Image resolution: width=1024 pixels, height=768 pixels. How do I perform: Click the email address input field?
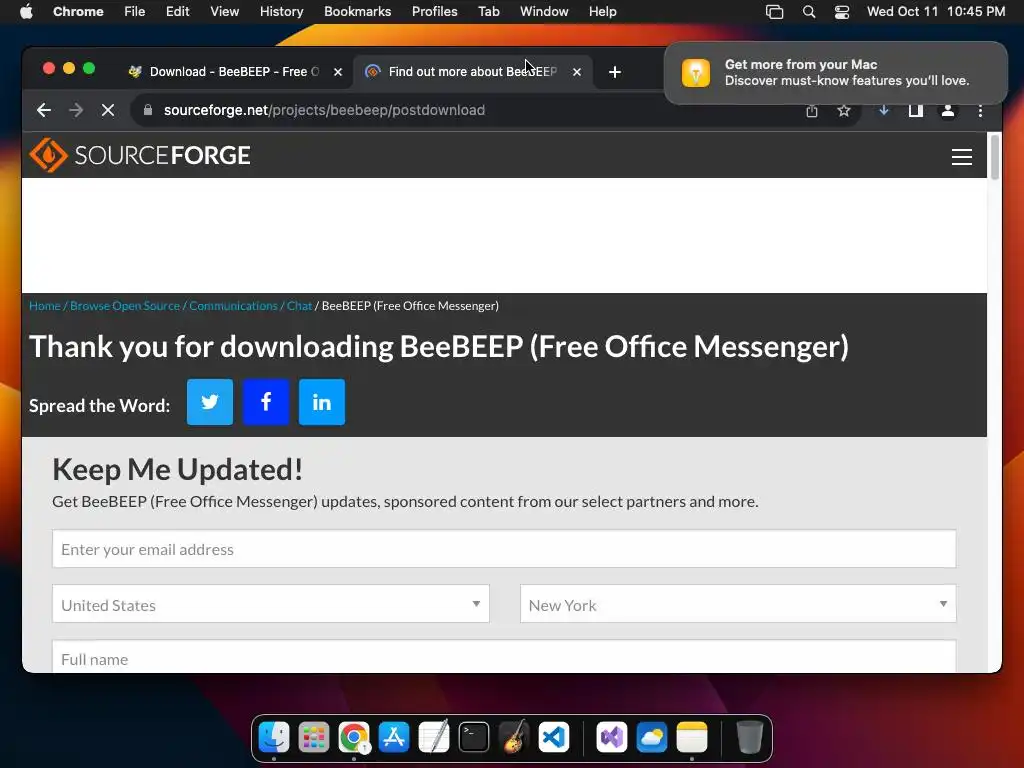504,549
